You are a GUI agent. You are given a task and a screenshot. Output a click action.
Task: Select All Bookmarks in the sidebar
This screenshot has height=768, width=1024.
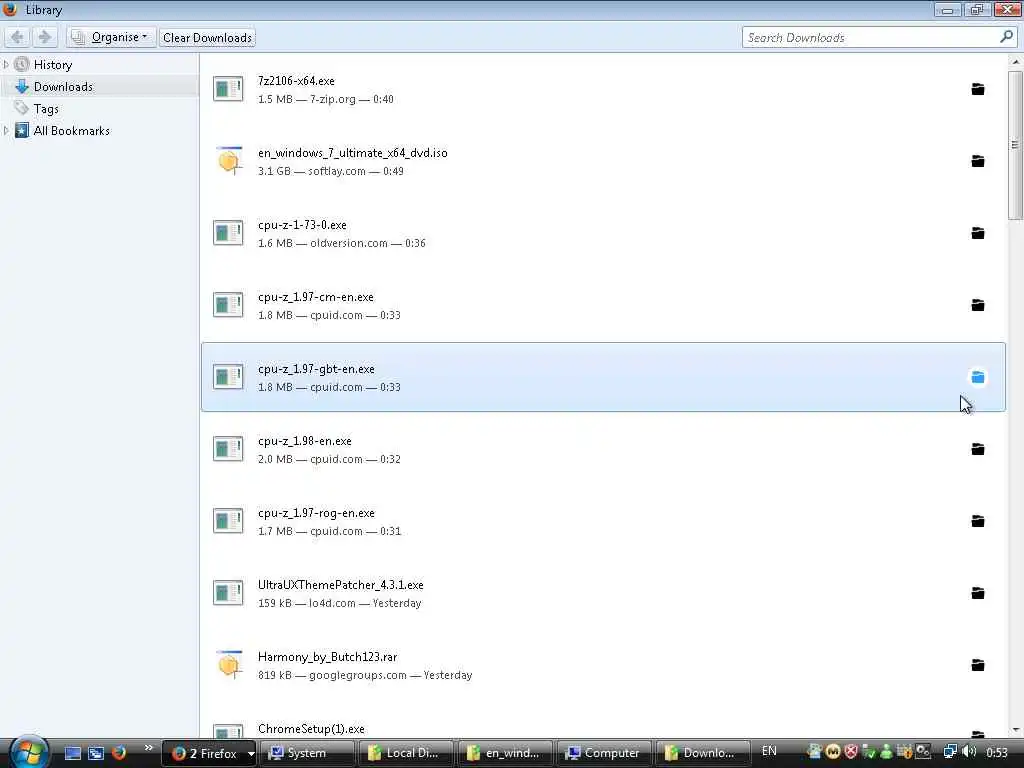point(72,131)
